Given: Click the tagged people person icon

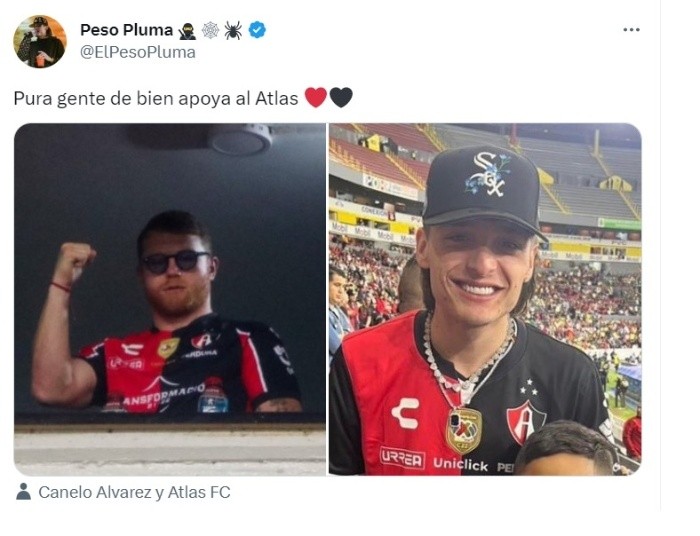Looking at the screenshot, I should click(x=23, y=491).
